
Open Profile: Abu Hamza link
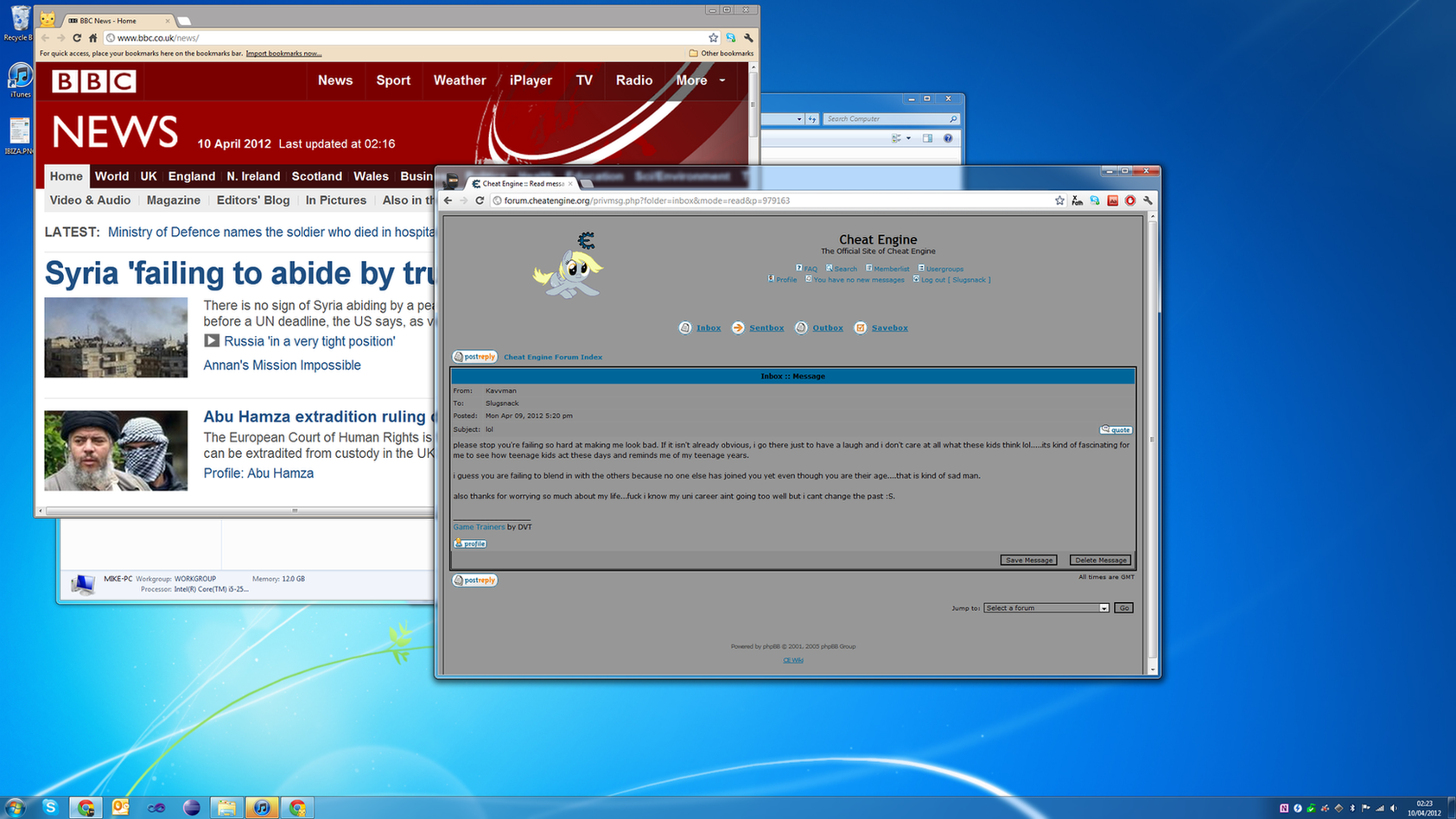point(258,473)
